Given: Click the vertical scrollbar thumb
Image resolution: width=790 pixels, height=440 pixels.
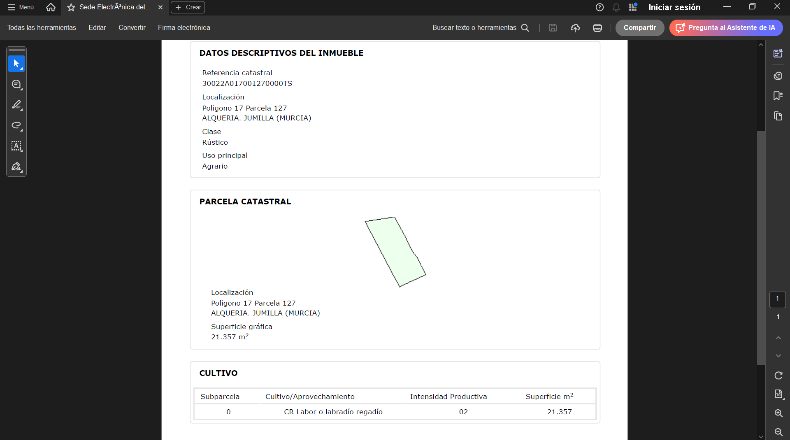Looking at the screenshot, I should pos(761,247).
